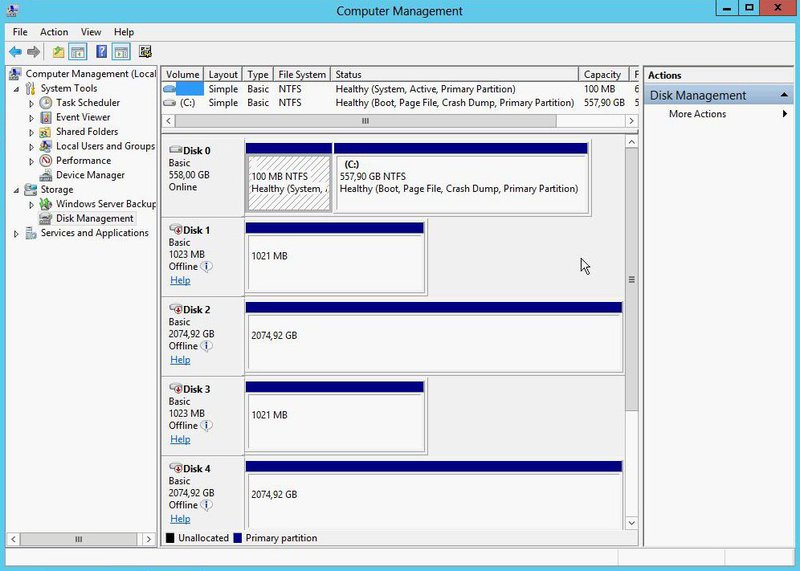Collapse the Storage tree node
The height and width of the screenshot is (571, 800).
point(16,190)
